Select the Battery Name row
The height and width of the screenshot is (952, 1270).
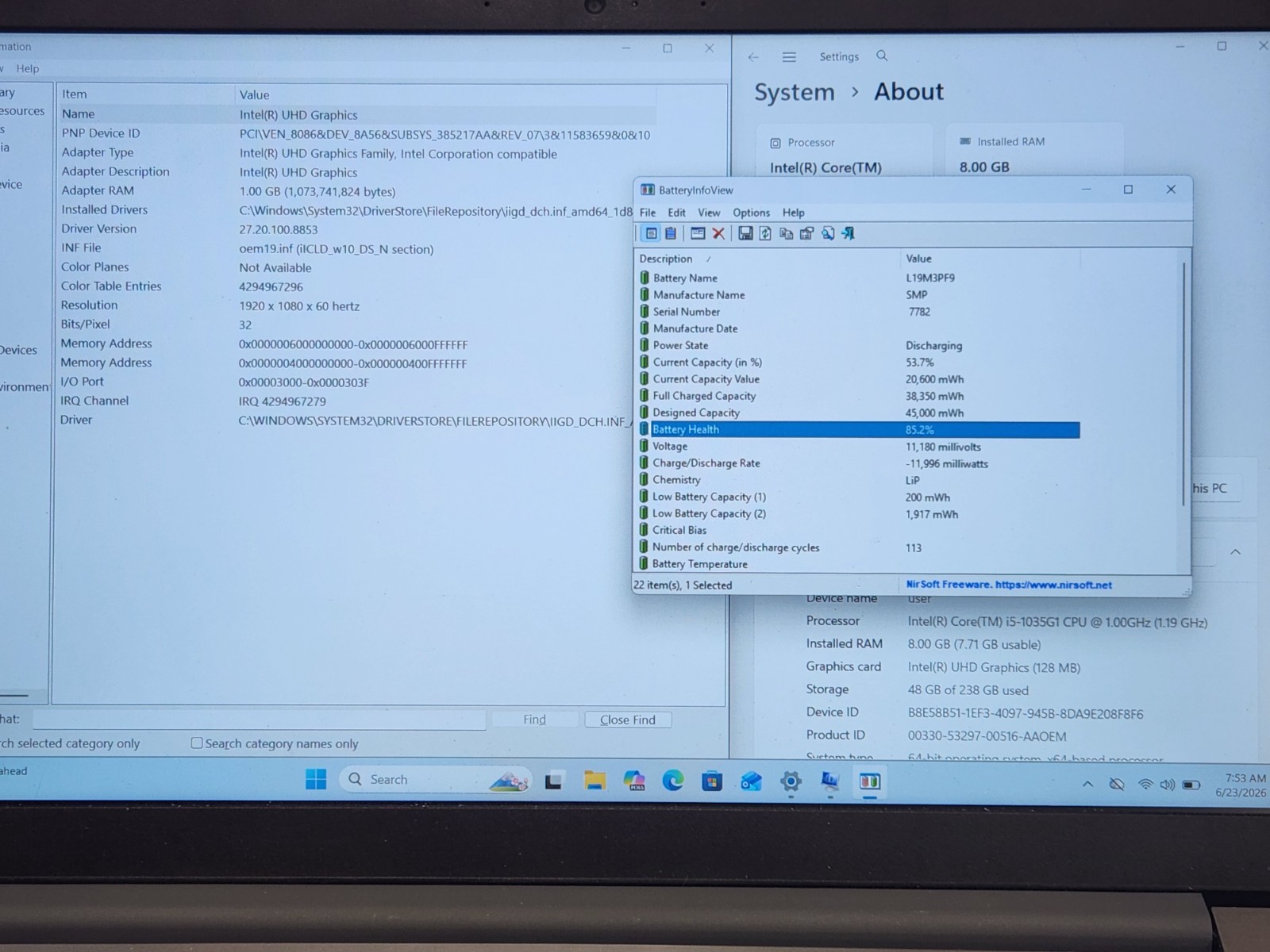click(x=858, y=278)
